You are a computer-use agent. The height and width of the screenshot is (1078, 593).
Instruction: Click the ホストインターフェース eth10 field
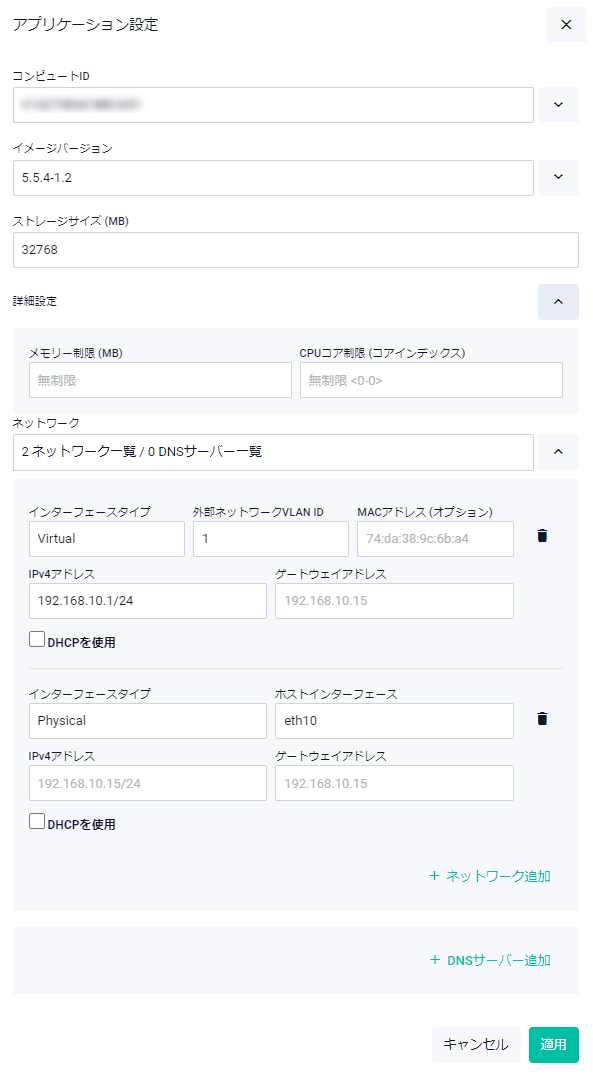click(x=394, y=721)
